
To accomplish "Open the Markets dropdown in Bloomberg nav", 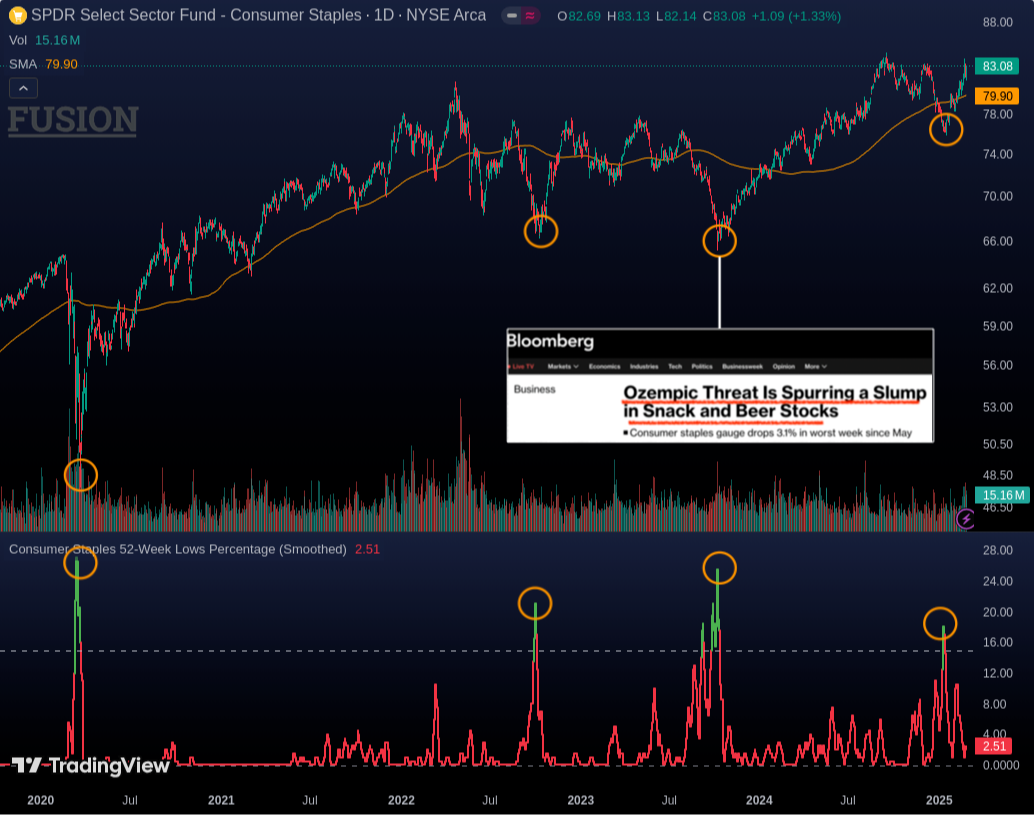I will click(x=563, y=367).
